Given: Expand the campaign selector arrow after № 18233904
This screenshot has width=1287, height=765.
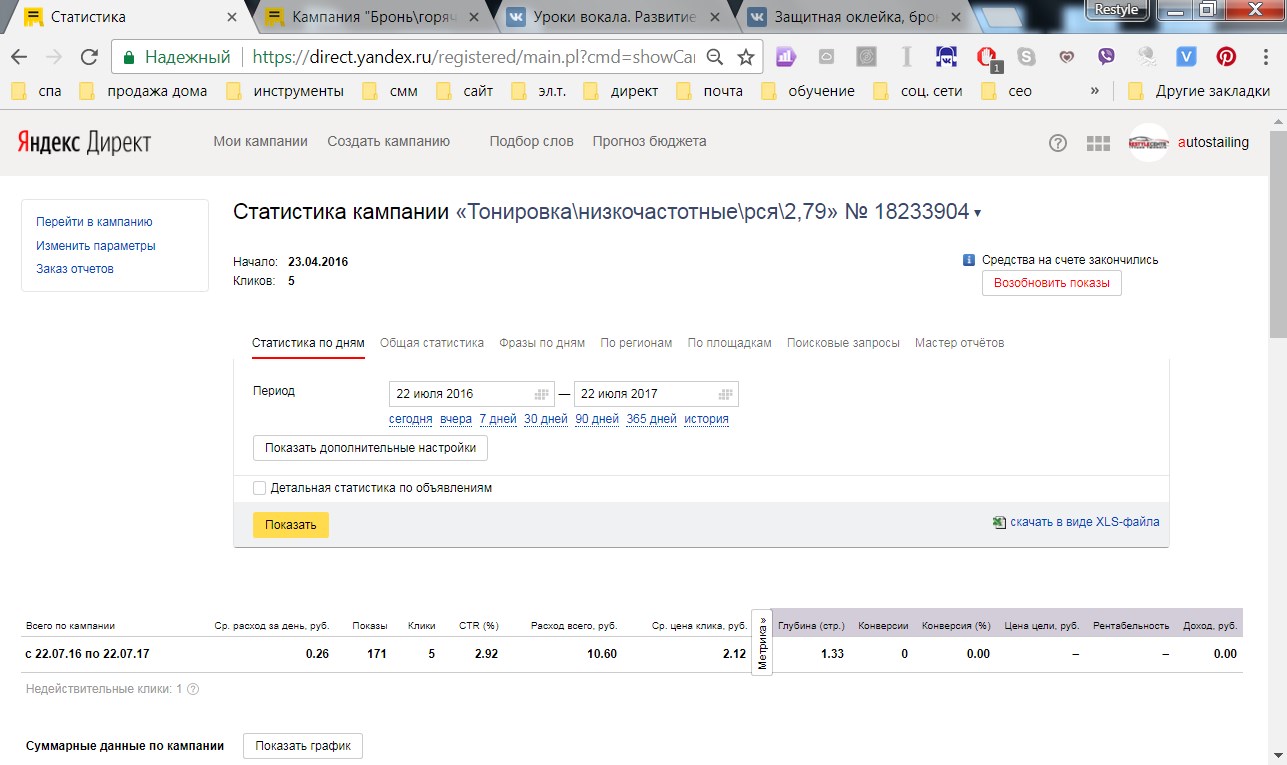Looking at the screenshot, I should point(977,213).
